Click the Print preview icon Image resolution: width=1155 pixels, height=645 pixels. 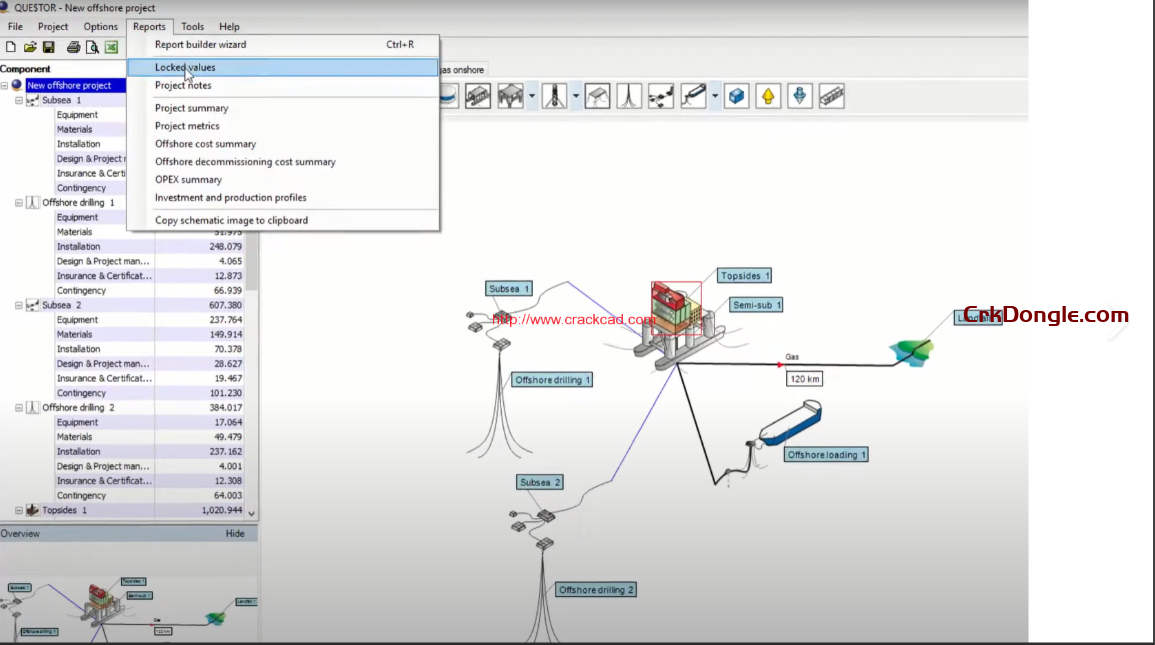click(92, 46)
